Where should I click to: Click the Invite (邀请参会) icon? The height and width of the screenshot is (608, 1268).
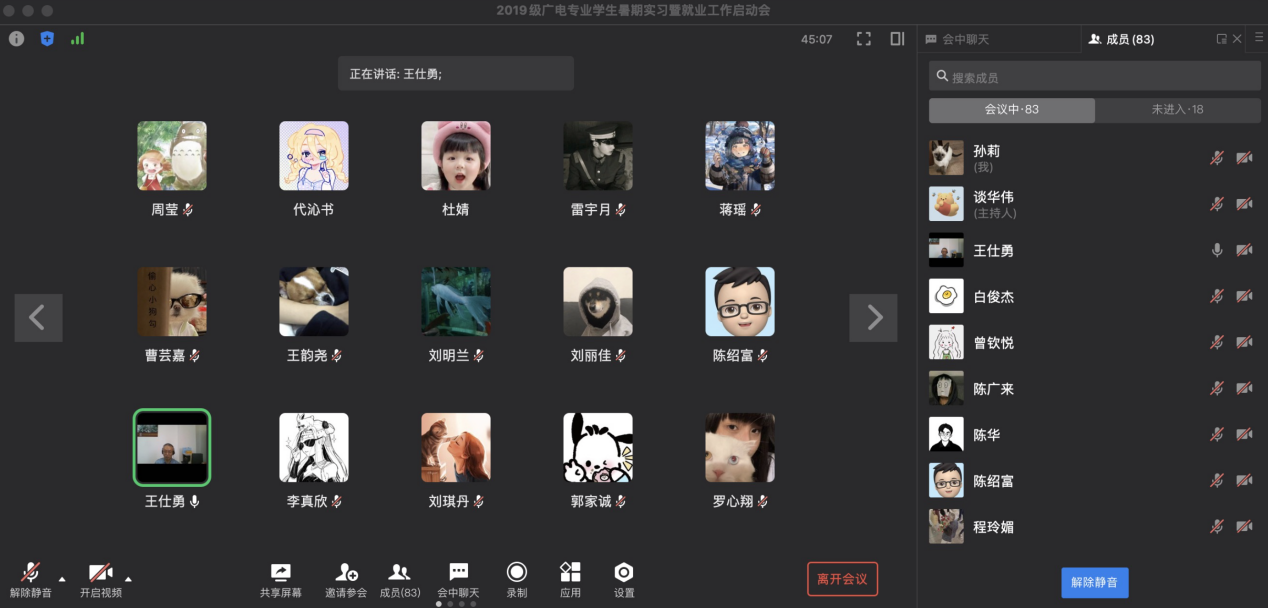point(346,573)
